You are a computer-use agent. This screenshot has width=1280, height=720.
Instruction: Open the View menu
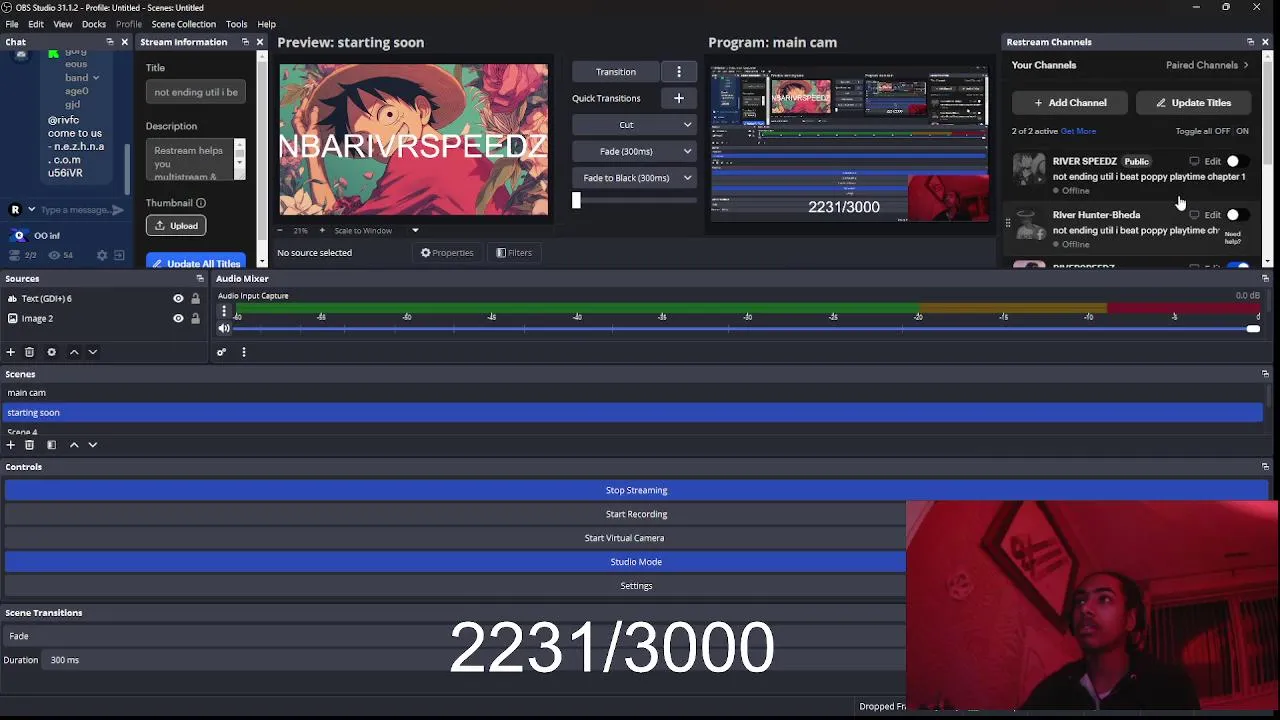(x=62, y=24)
